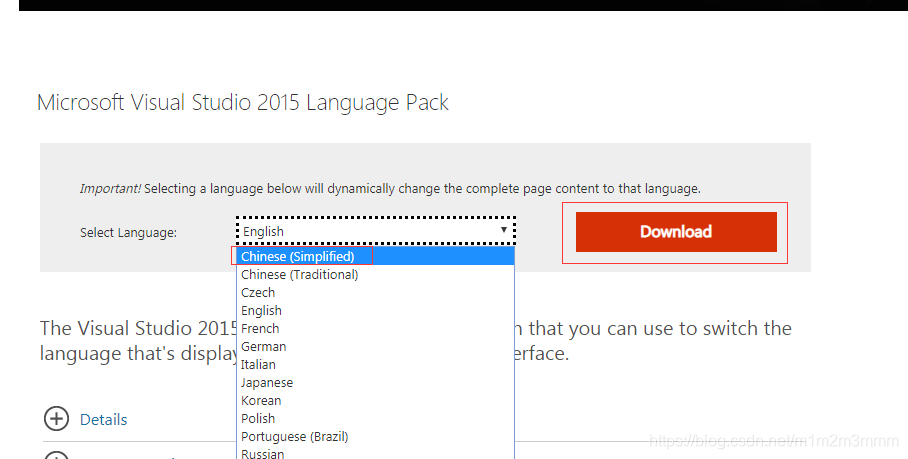The width and height of the screenshot is (908, 459).
Task: Choose Korean from the dropdown
Action: coord(375,401)
